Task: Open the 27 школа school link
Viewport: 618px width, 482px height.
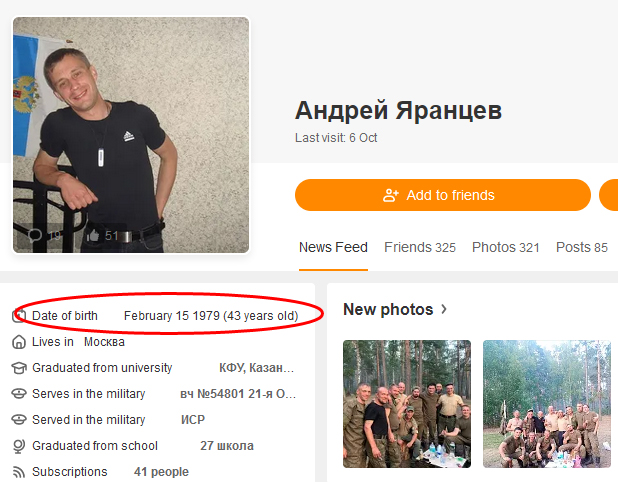Action: [227, 446]
